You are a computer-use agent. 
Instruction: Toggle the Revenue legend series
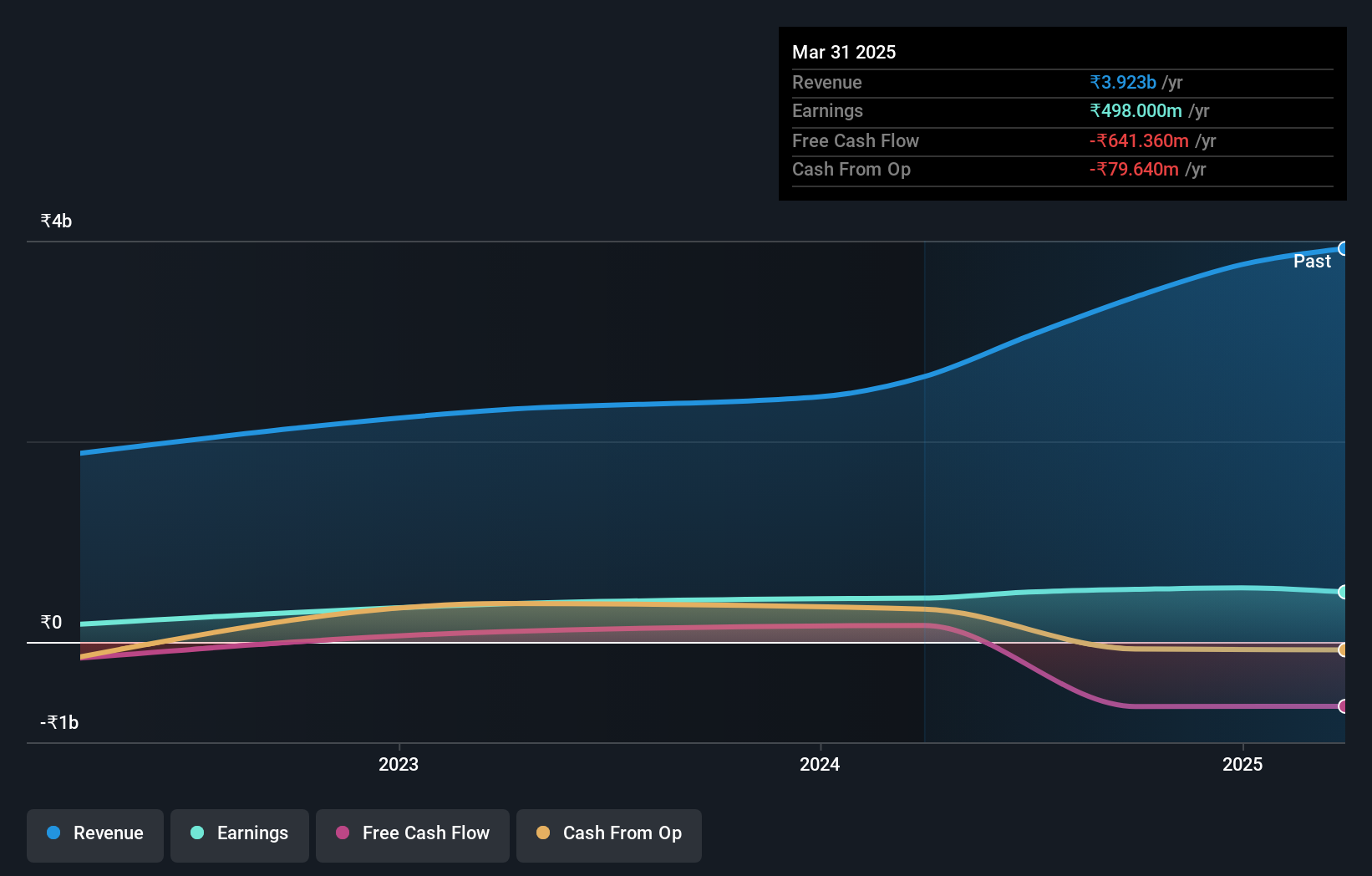[95, 835]
